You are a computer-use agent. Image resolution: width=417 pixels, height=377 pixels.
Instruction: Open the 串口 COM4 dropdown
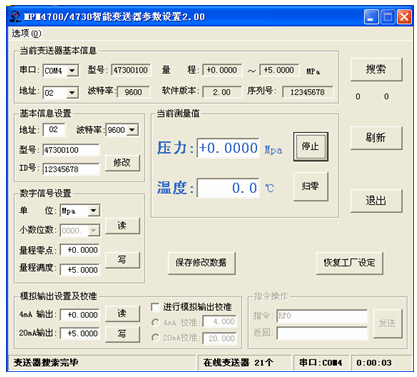(x=72, y=71)
